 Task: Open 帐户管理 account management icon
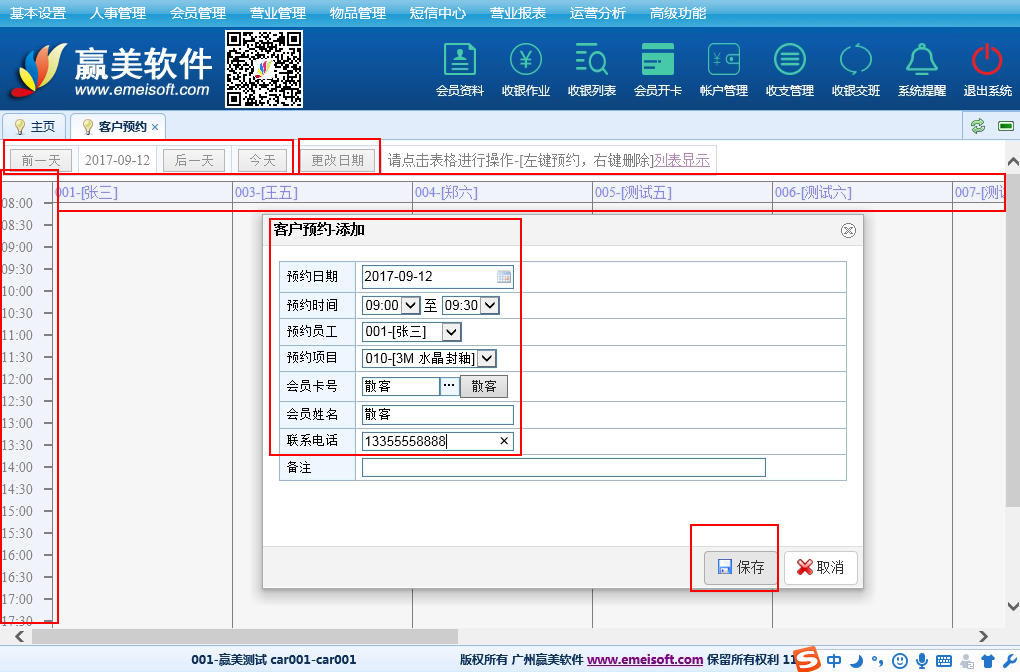(724, 61)
